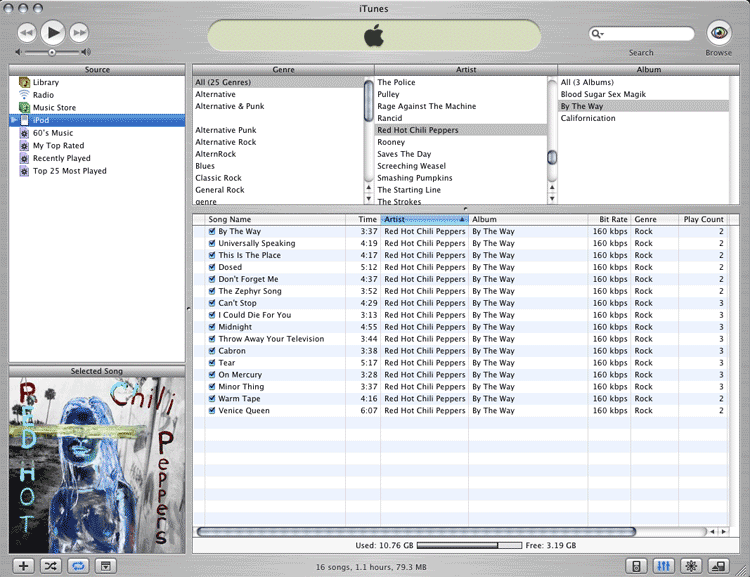Open the equalizer window button

(x=664, y=566)
